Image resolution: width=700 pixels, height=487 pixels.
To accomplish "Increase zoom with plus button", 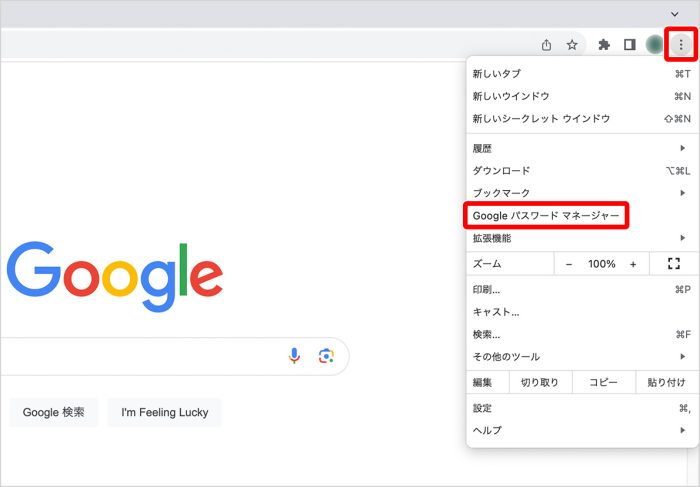I will 633,264.
